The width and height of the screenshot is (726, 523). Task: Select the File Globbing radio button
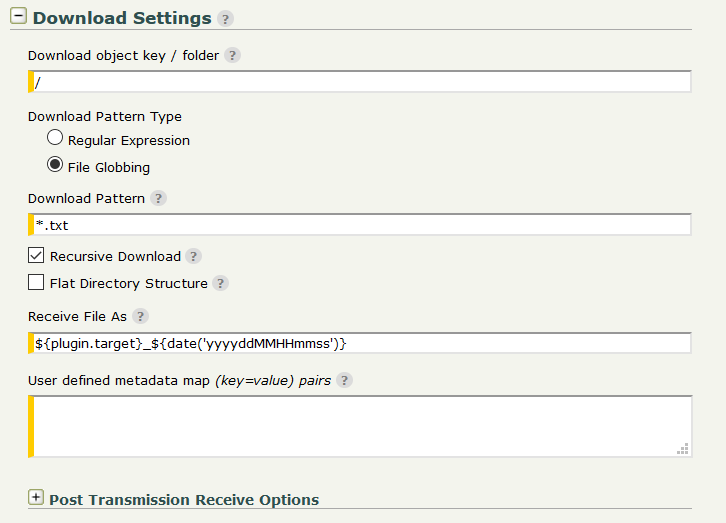[55, 165]
